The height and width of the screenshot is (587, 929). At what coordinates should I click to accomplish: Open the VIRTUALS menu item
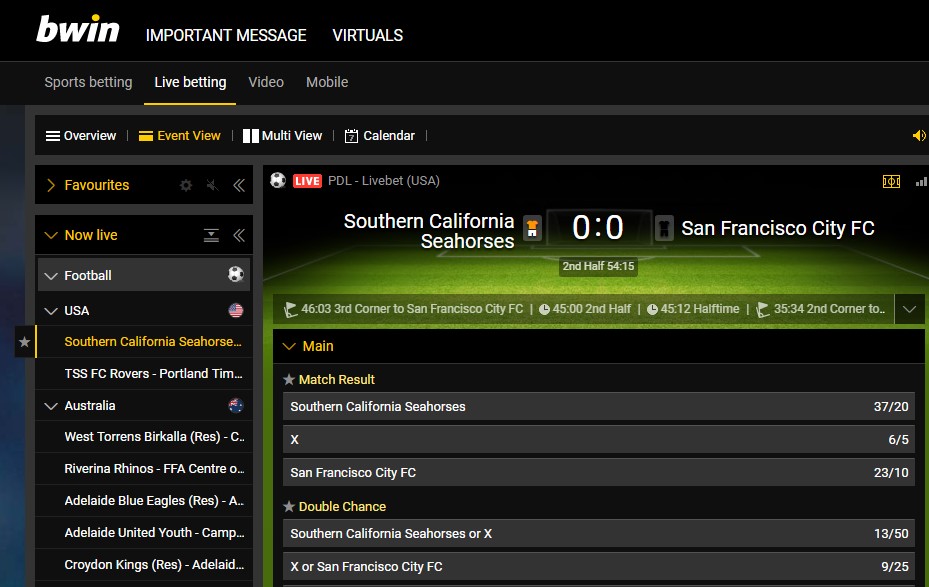pos(368,36)
